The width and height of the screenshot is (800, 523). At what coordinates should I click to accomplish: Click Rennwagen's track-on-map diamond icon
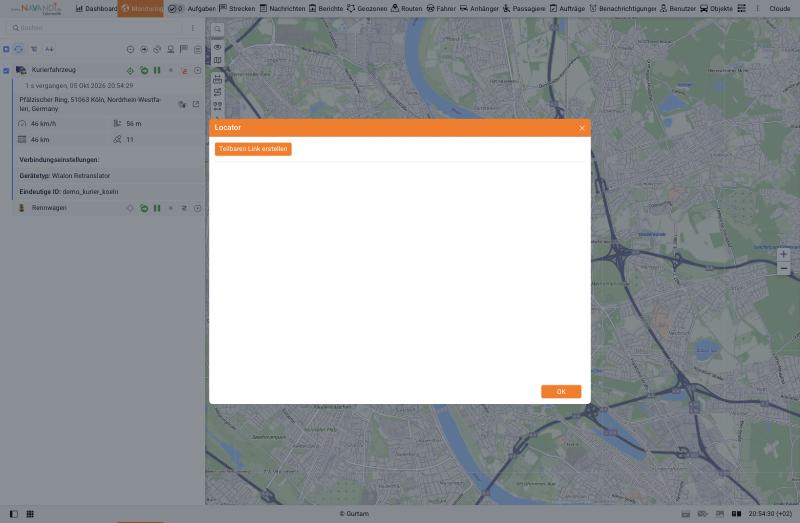pos(130,208)
